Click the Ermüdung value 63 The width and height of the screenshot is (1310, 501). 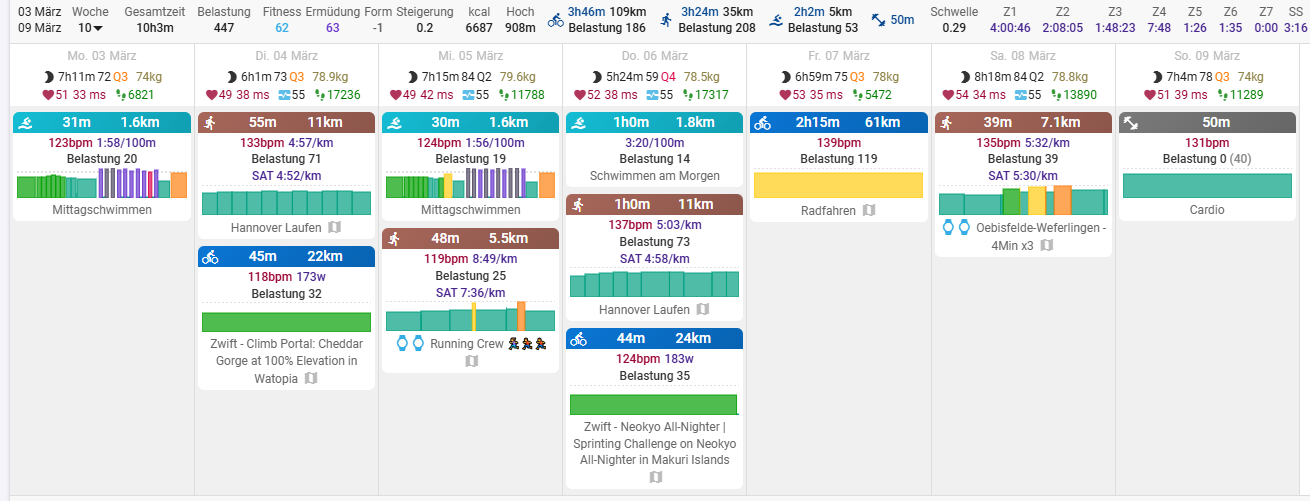[332, 27]
